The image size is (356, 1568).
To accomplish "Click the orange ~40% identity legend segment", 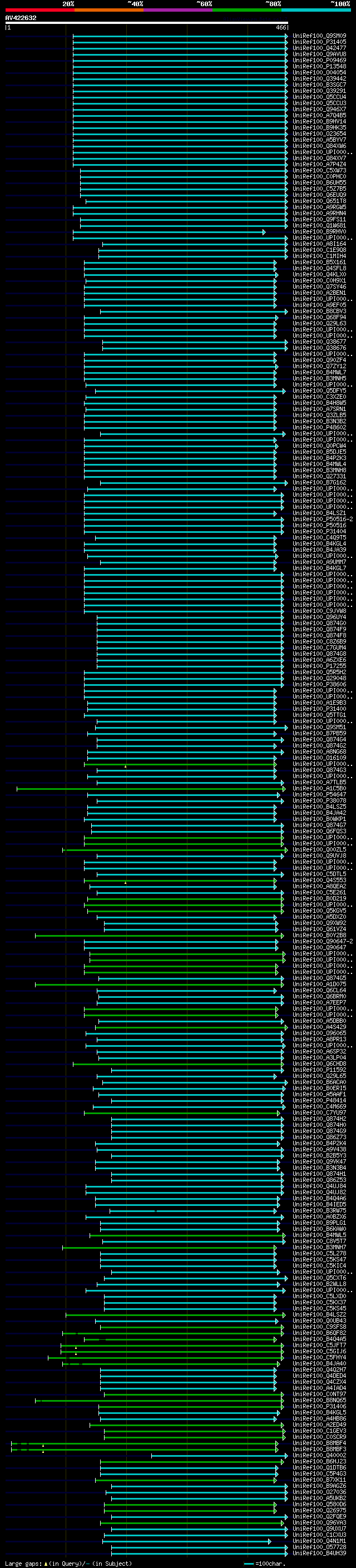I will tap(109, 11).
